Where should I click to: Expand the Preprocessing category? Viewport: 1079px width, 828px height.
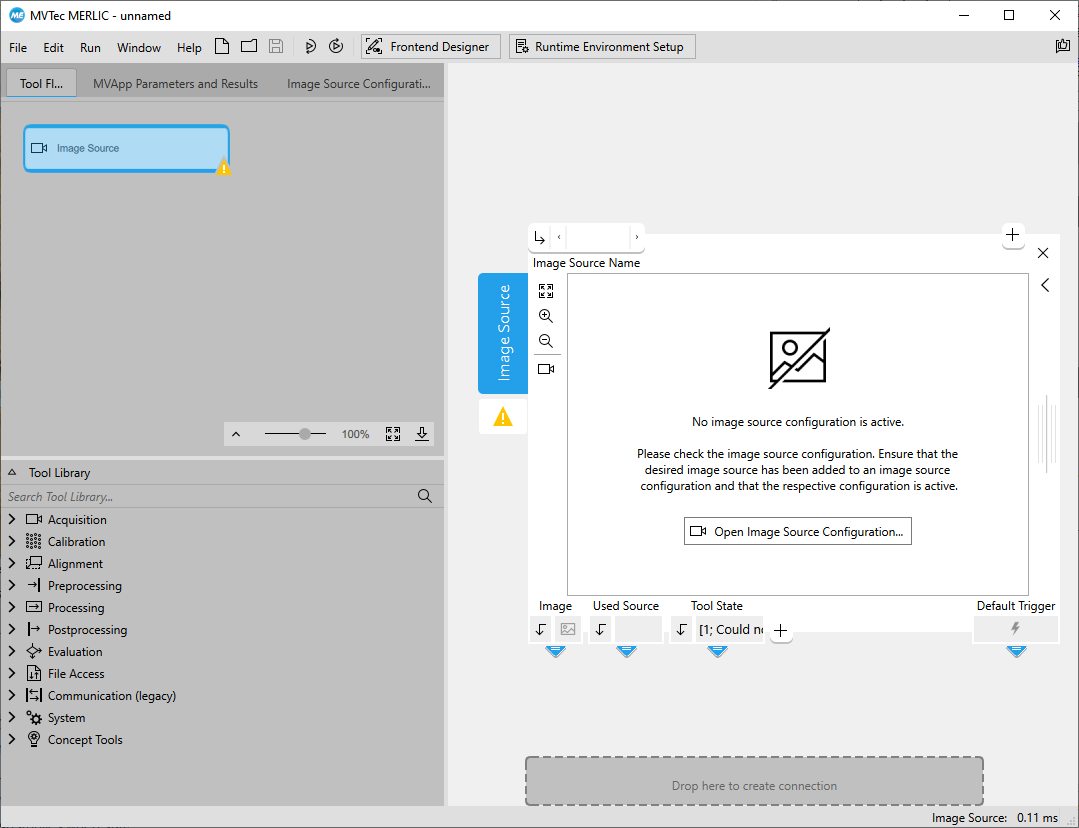pos(12,586)
